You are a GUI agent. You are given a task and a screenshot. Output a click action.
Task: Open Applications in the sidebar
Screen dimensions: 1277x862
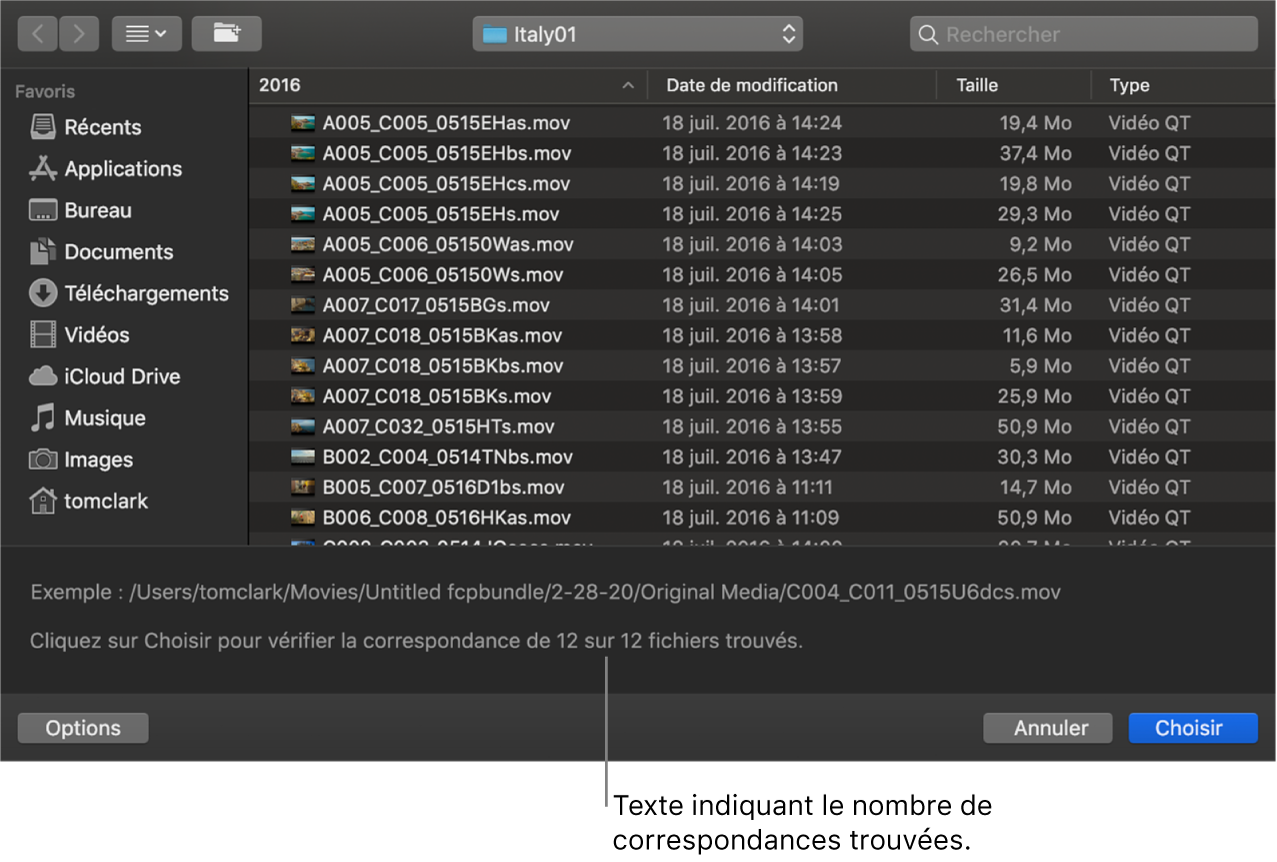point(122,169)
